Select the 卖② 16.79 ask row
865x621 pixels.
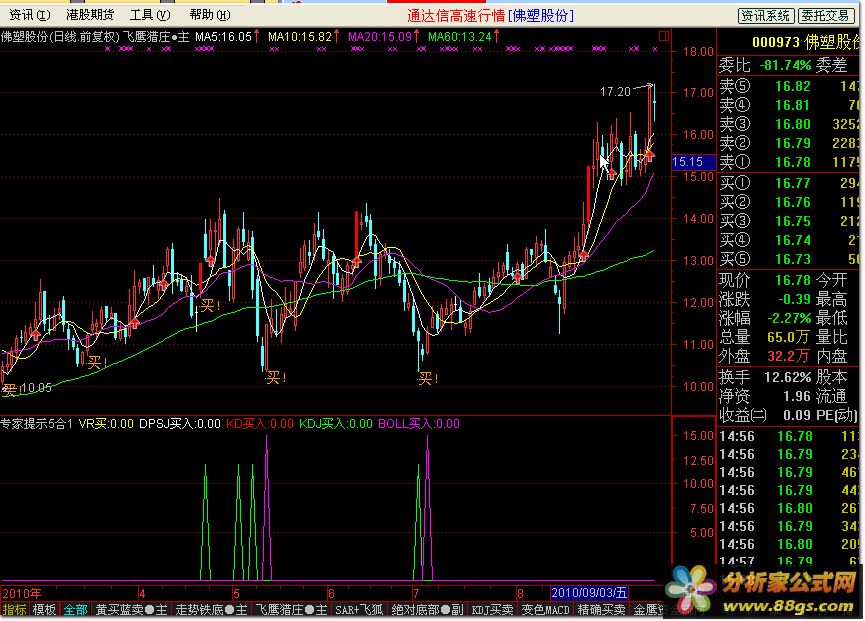(791, 143)
